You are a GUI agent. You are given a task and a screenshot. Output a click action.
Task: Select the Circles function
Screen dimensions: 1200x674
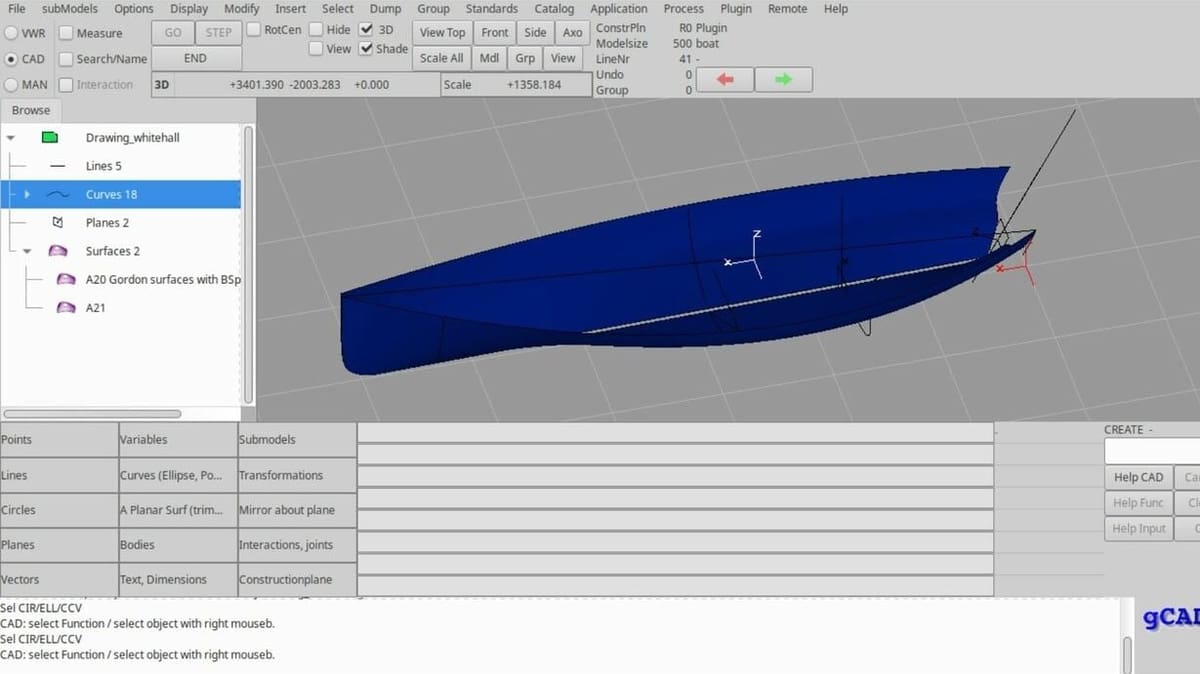[x=59, y=510]
